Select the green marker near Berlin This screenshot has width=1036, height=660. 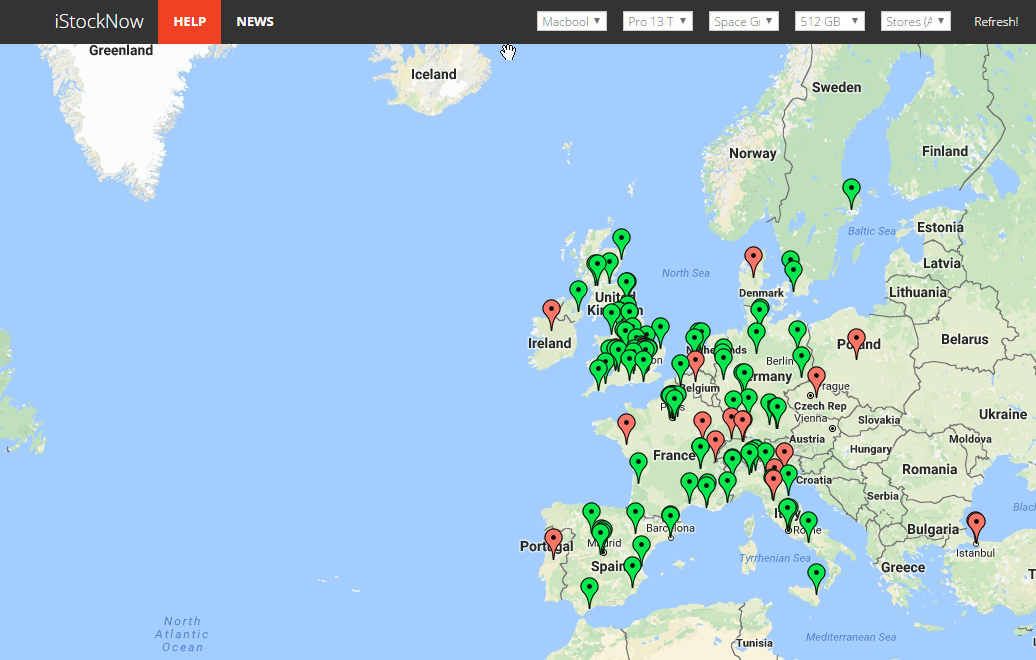[x=801, y=359]
